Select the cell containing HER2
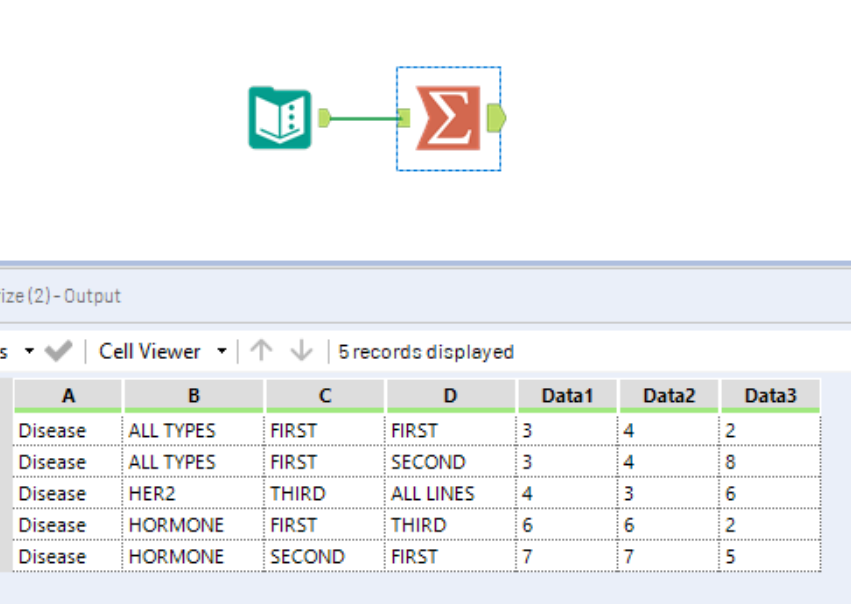 [x=151, y=493]
